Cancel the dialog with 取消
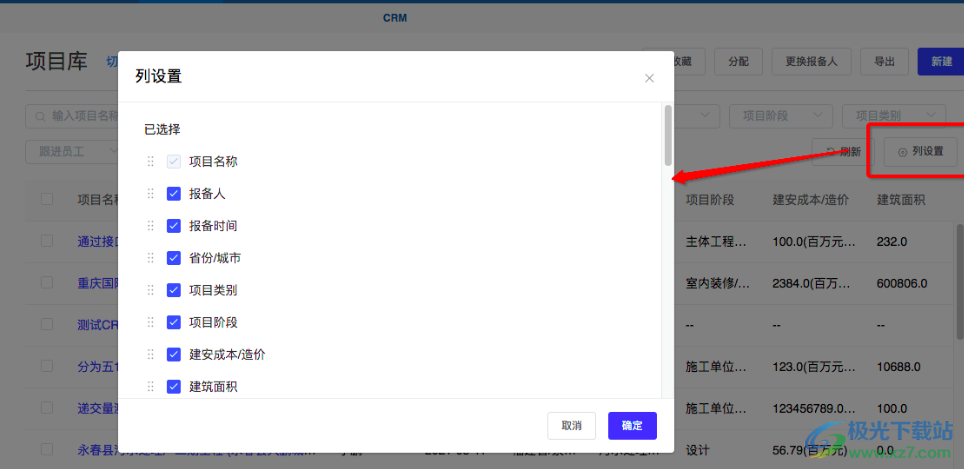Viewport: 964px width, 469px height. (571, 425)
